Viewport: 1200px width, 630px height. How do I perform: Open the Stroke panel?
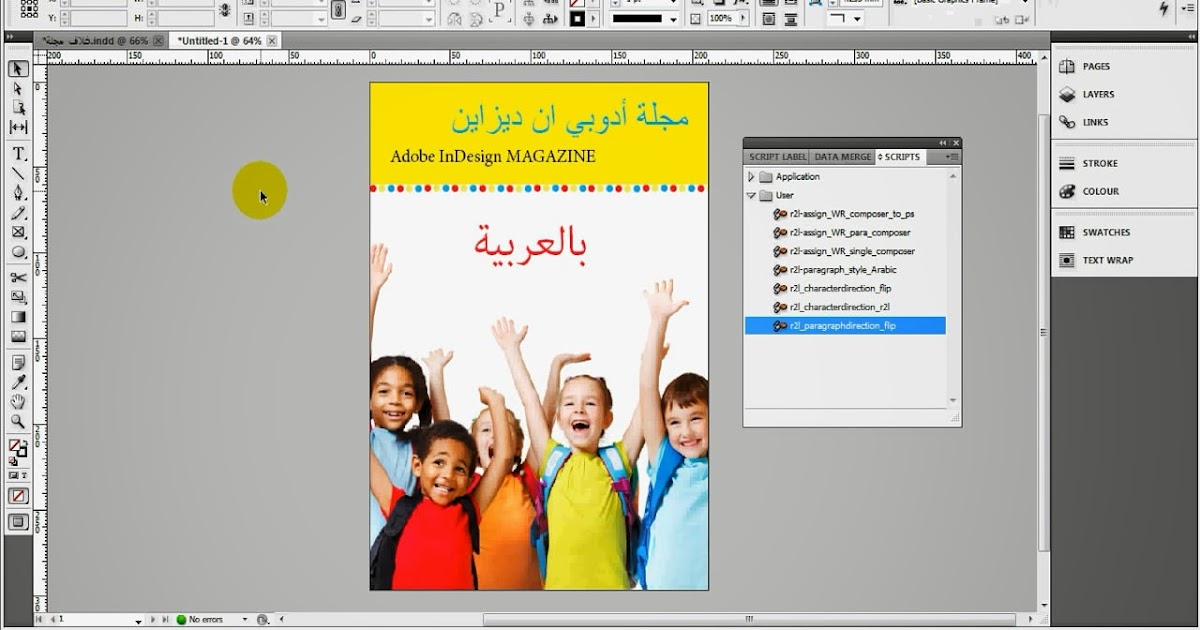1100,163
